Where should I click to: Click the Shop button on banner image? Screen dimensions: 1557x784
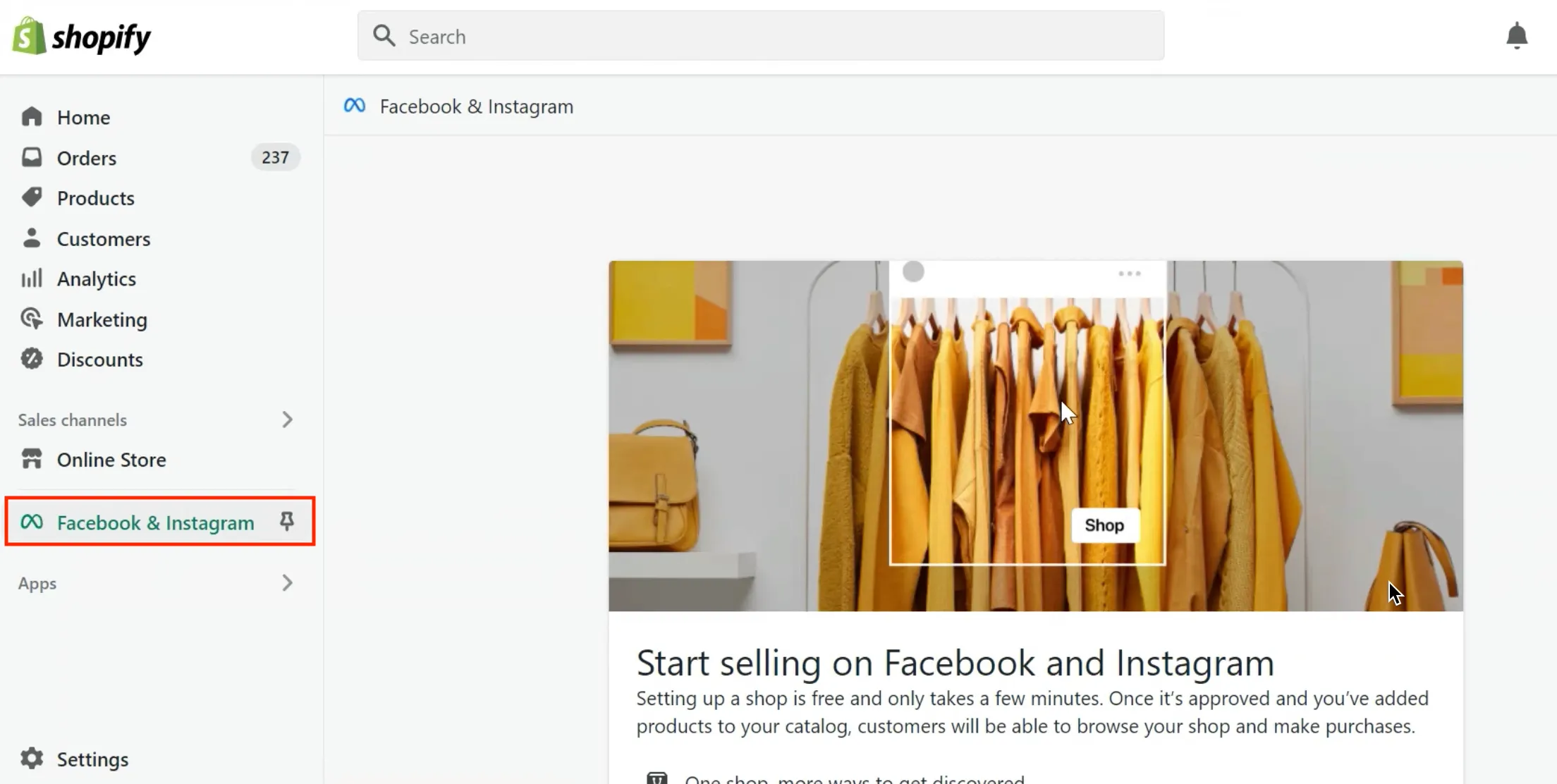(1104, 525)
